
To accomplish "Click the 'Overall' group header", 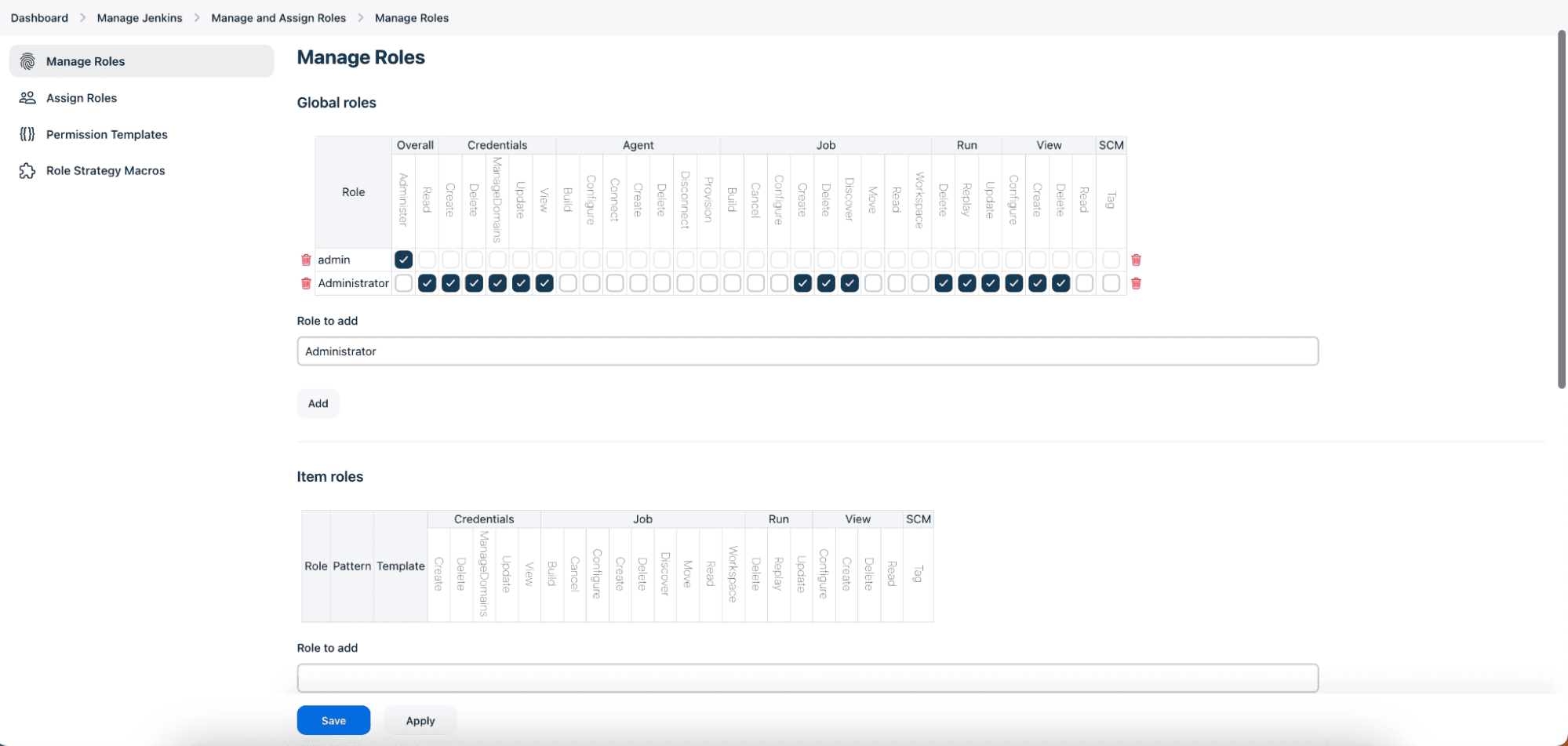I will tap(415, 145).
